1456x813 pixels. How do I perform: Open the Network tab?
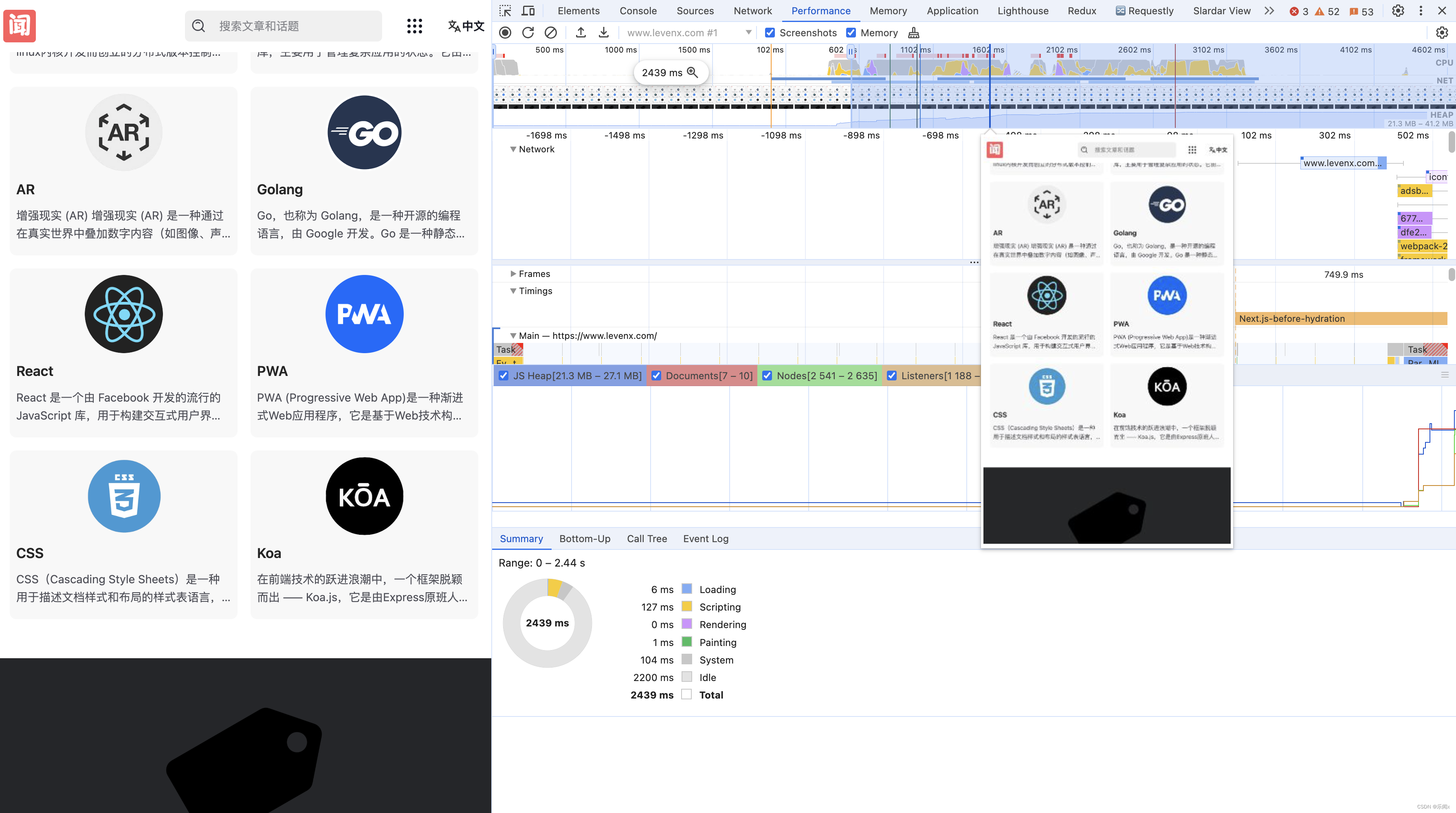point(753,11)
